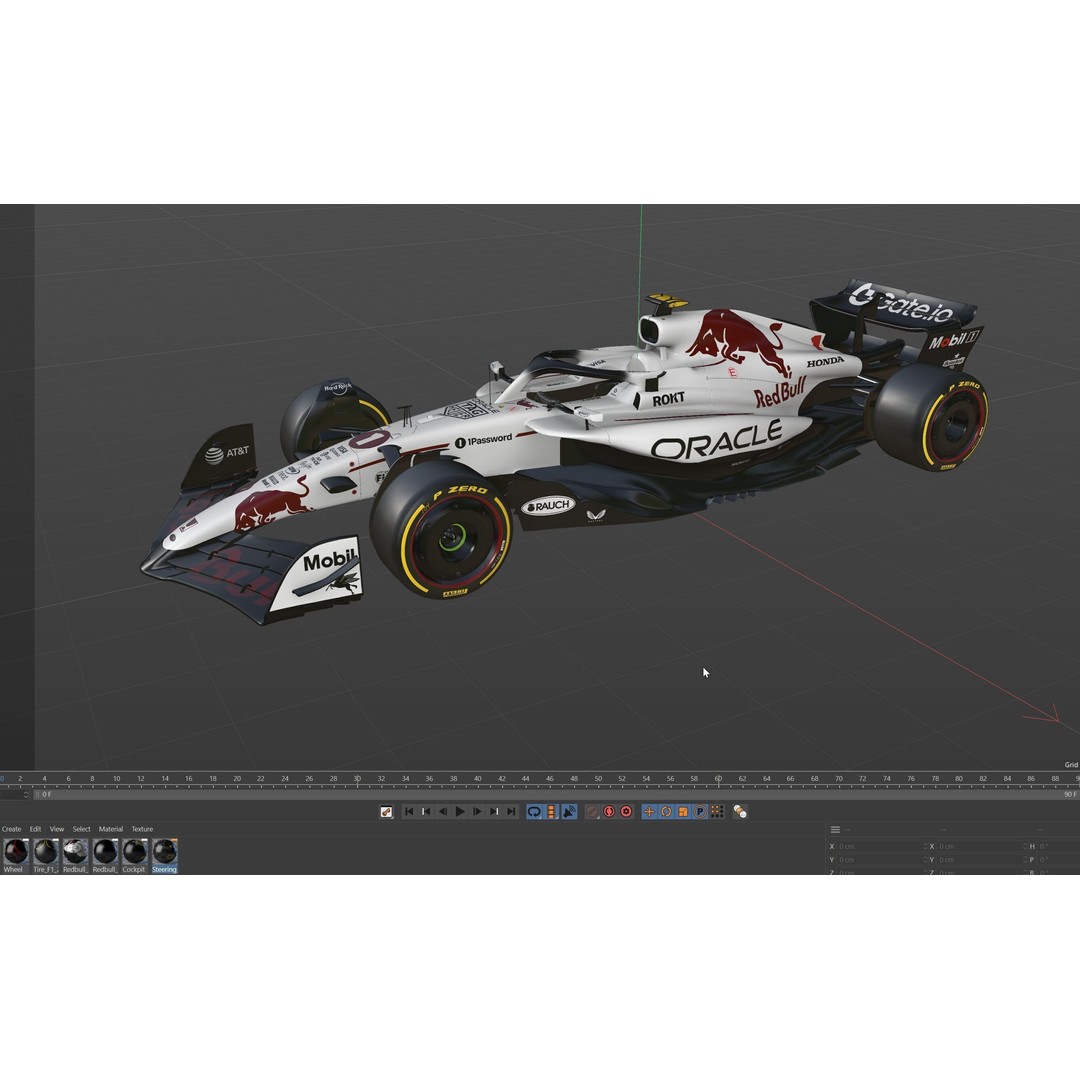Click the rotation H input field
Image resolution: width=1080 pixels, height=1080 pixels.
(x=1059, y=847)
